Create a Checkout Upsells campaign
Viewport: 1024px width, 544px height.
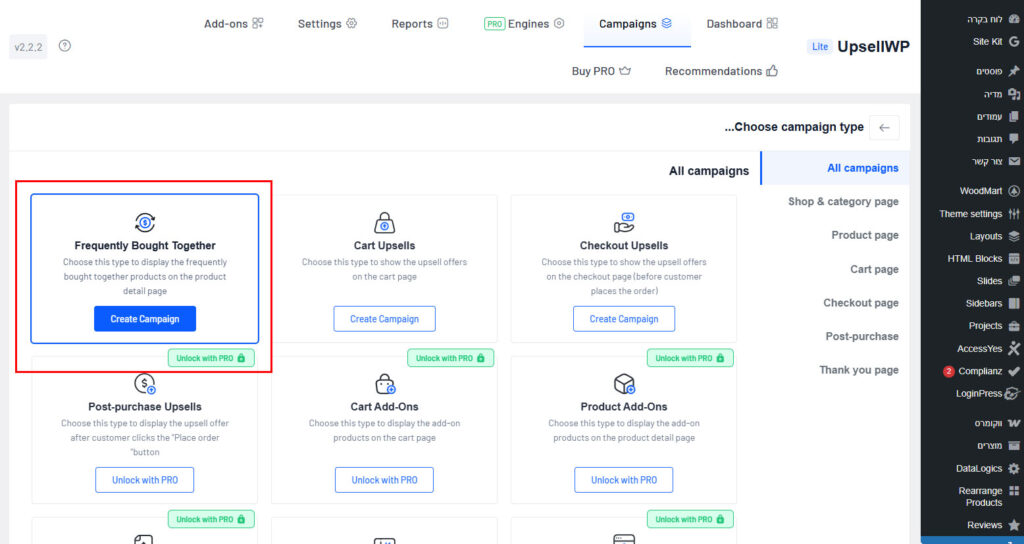point(624,319)
